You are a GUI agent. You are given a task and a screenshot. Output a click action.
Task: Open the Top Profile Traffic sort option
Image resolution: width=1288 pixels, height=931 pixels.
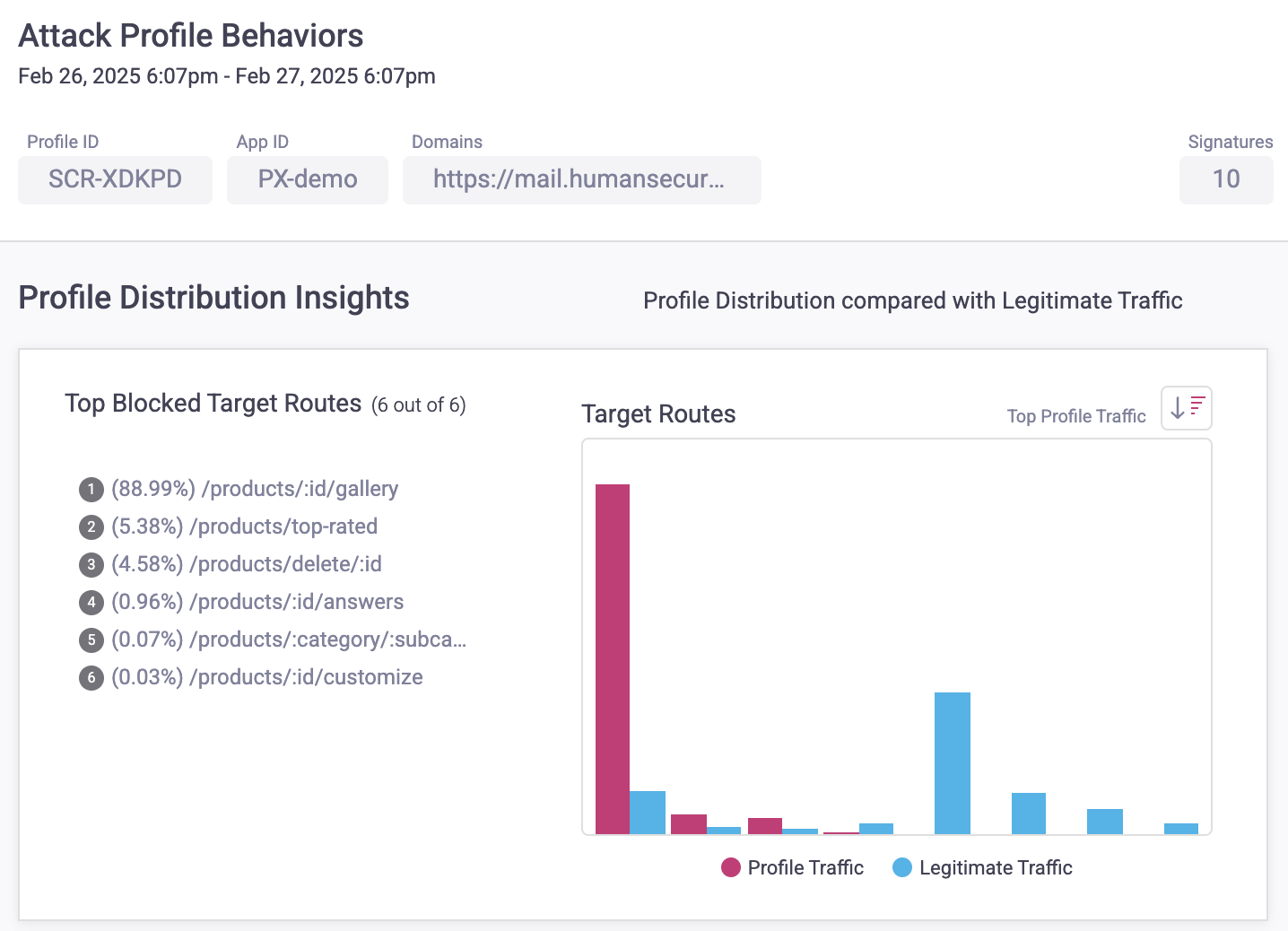pos(1075,416)
